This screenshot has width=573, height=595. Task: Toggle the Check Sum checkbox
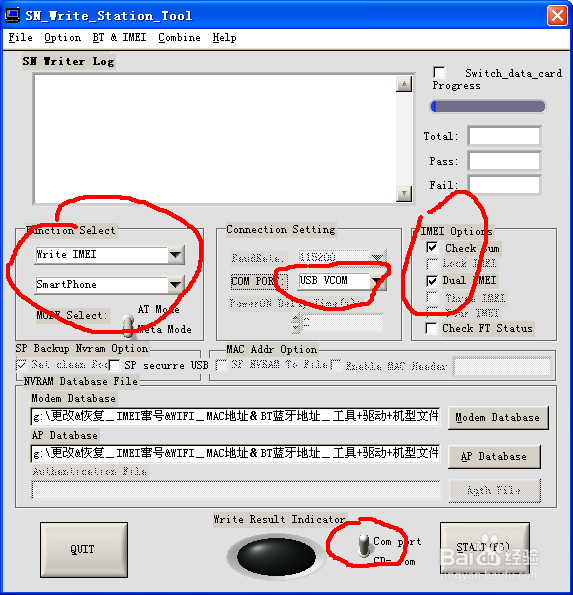(x=432, y=248)
